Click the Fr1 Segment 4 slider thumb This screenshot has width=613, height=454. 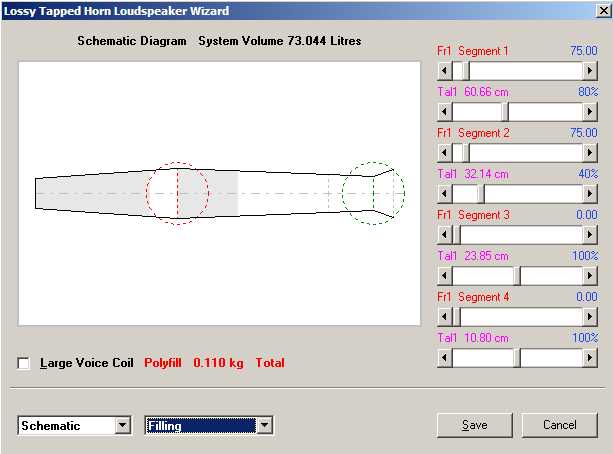tap(457, 317)
